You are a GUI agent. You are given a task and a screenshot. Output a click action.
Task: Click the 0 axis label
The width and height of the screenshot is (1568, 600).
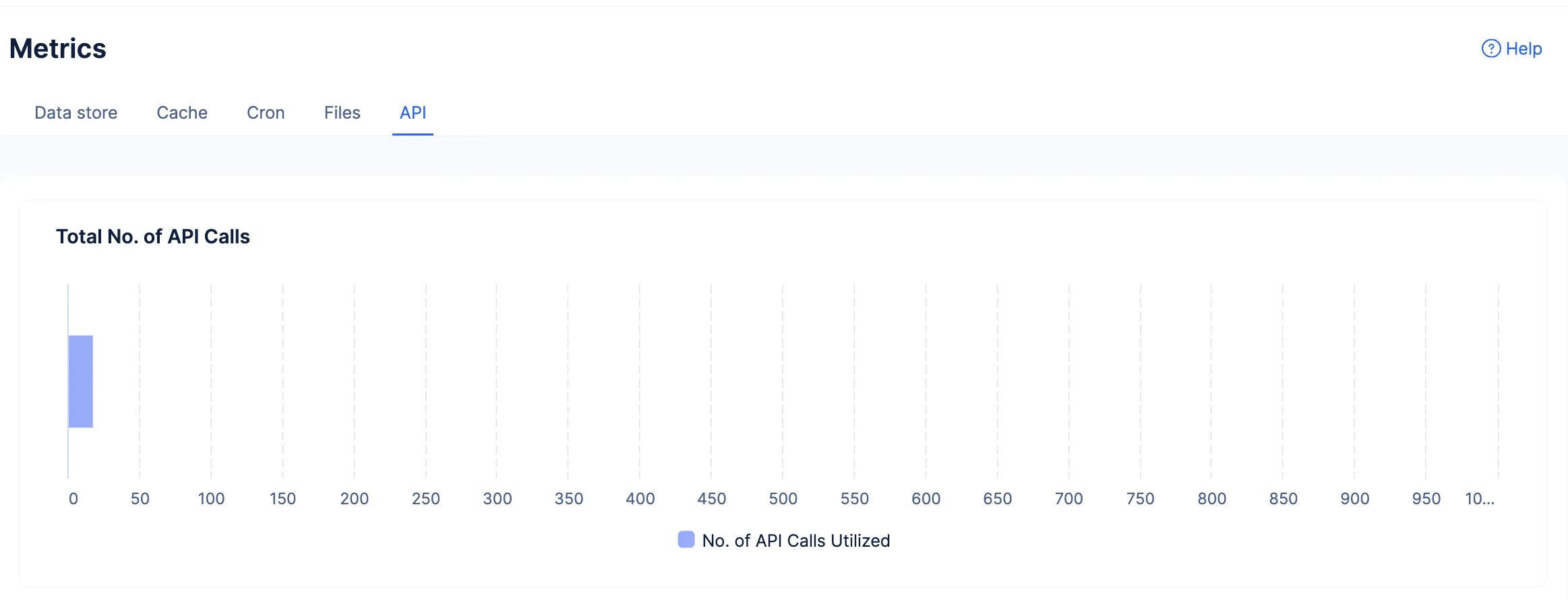click(73, 499)
